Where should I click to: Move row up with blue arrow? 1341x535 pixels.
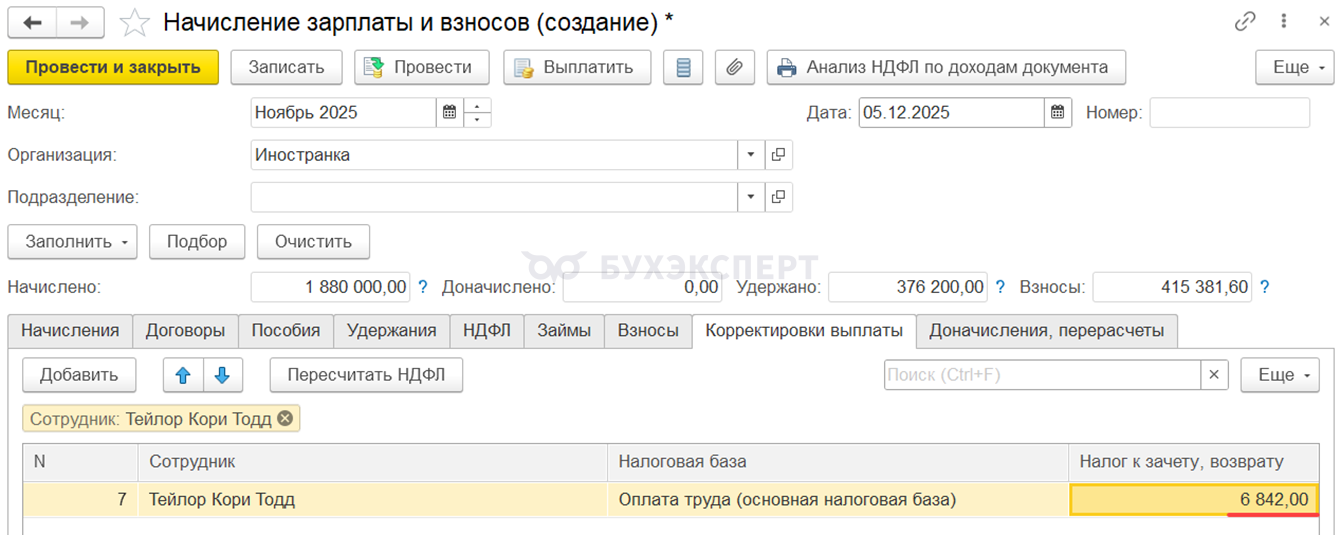183,375
